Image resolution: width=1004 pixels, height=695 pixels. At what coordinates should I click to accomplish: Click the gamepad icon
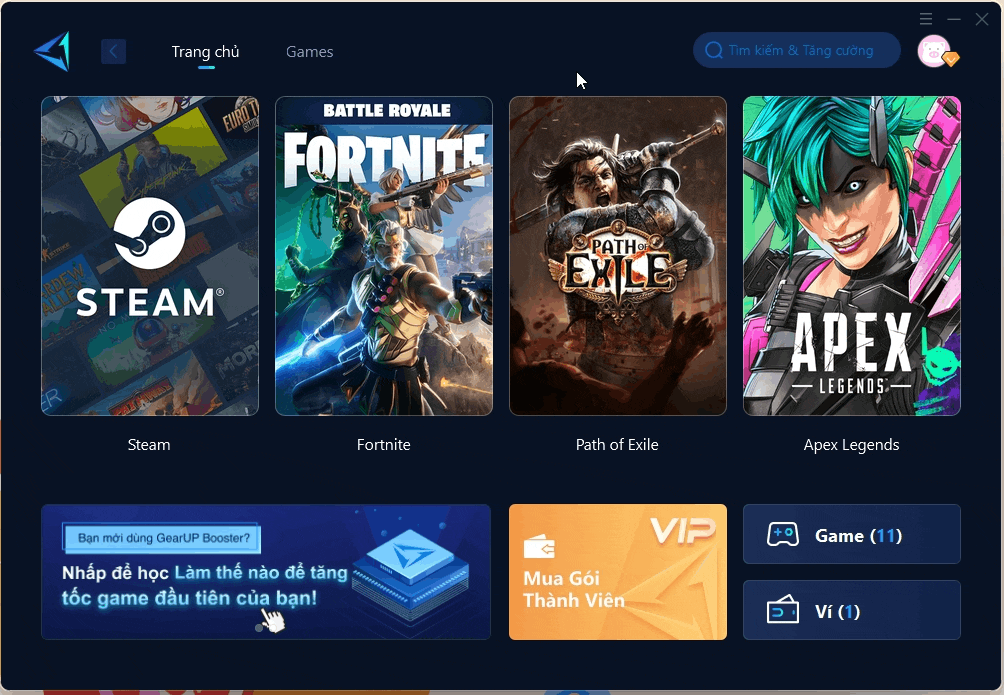782,535
